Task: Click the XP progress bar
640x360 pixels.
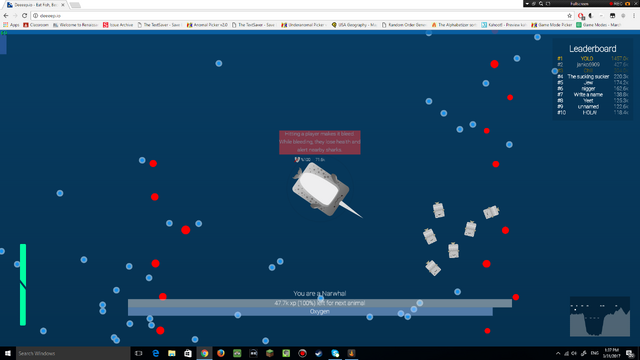Action: pos(320,303)
